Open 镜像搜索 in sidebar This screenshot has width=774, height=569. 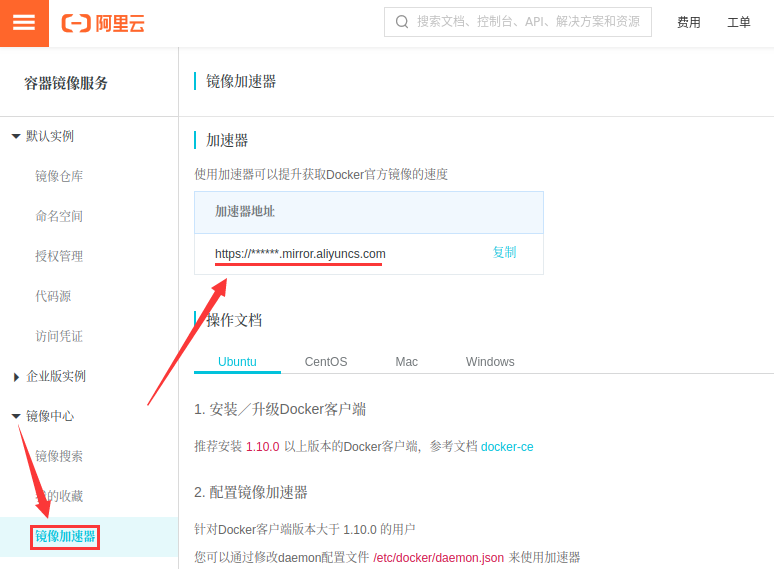tap(59, 455)
